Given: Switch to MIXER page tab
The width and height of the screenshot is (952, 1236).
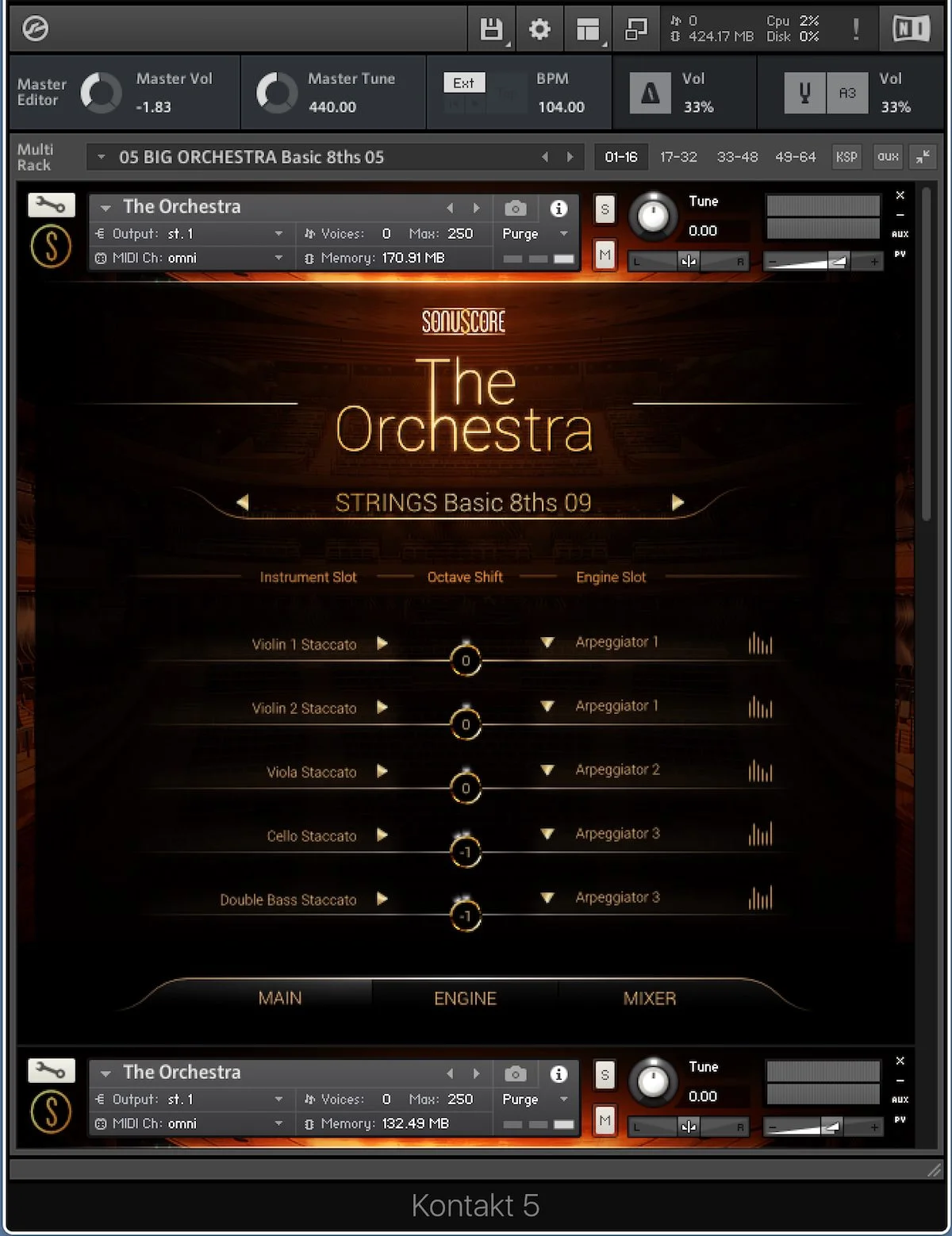Looking at the screenshot, I should click(650, 998).
